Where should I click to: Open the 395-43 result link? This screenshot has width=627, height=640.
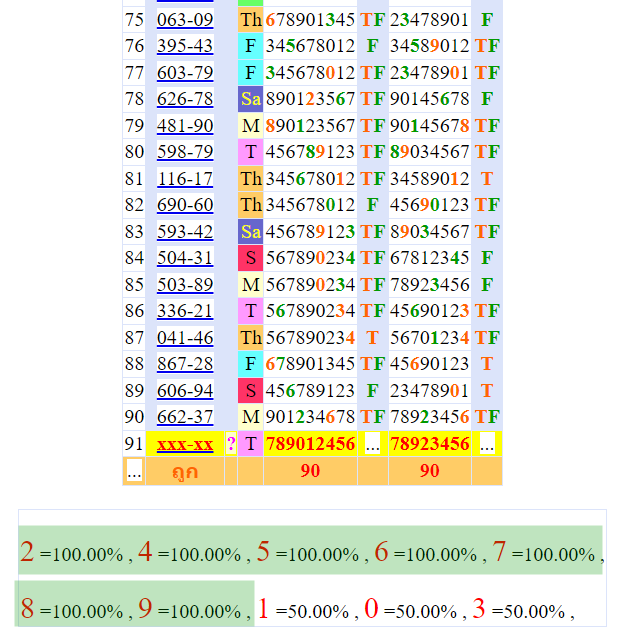[185, 46]
